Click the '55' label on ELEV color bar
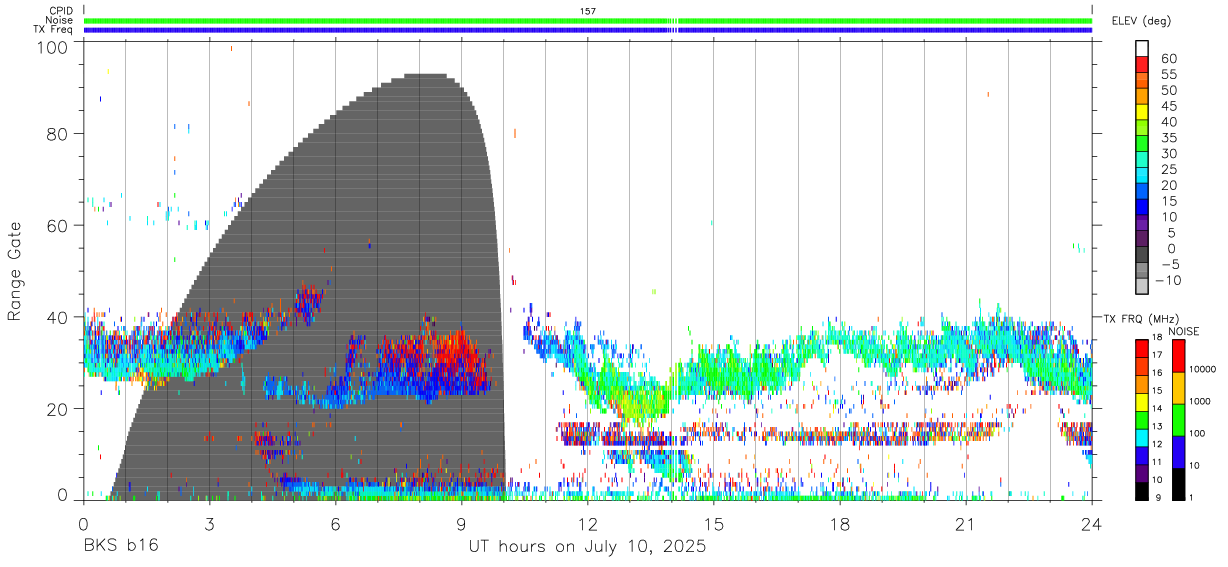The width and height of the screenshot is (1228, 567). pyautogui.click(x=1168, y=74)
